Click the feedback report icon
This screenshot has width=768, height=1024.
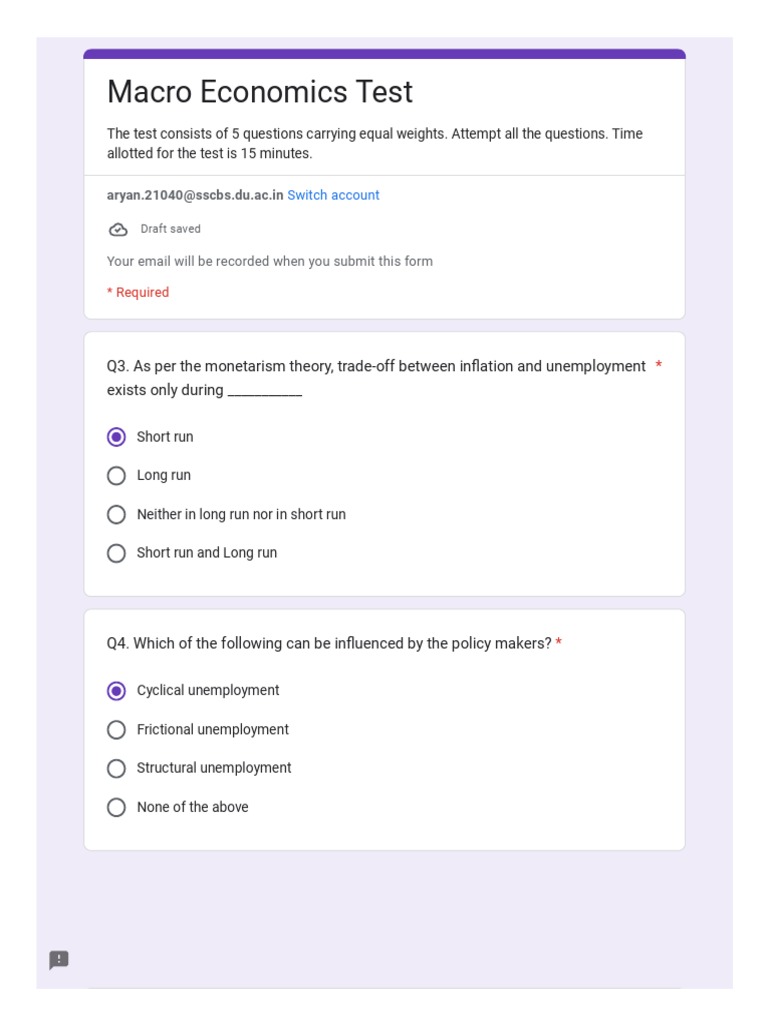tap(59, 960)
